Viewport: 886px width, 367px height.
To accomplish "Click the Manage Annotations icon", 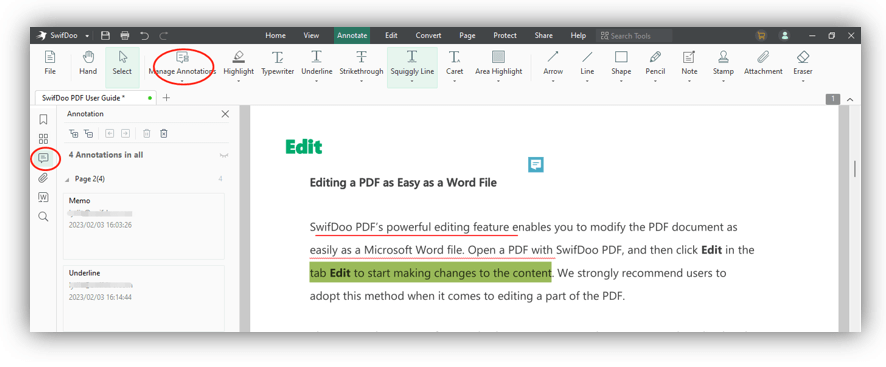I will click(x=182, y=58).
